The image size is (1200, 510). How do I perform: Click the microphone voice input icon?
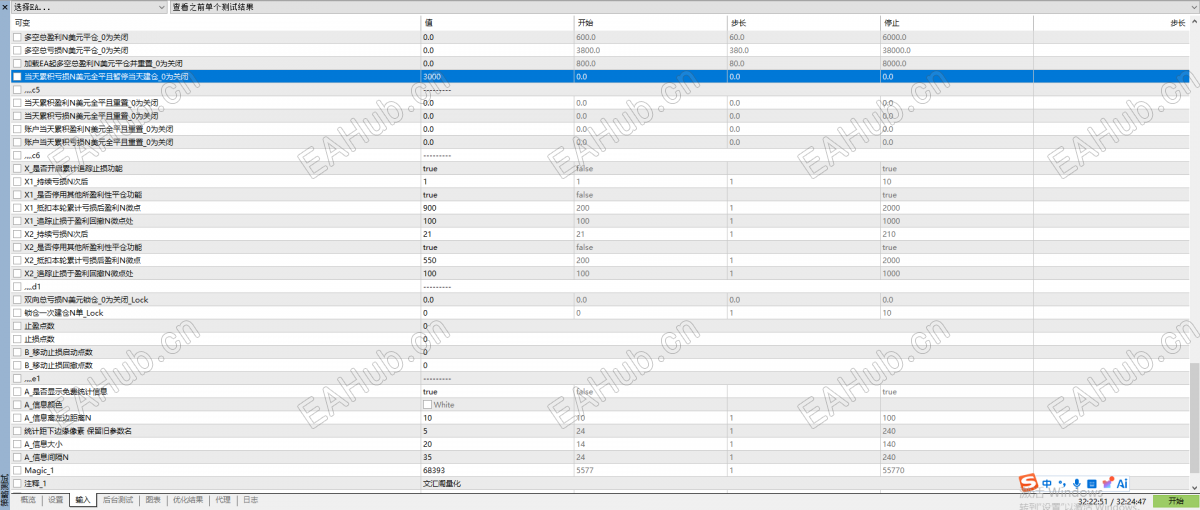pos(1076,483)
